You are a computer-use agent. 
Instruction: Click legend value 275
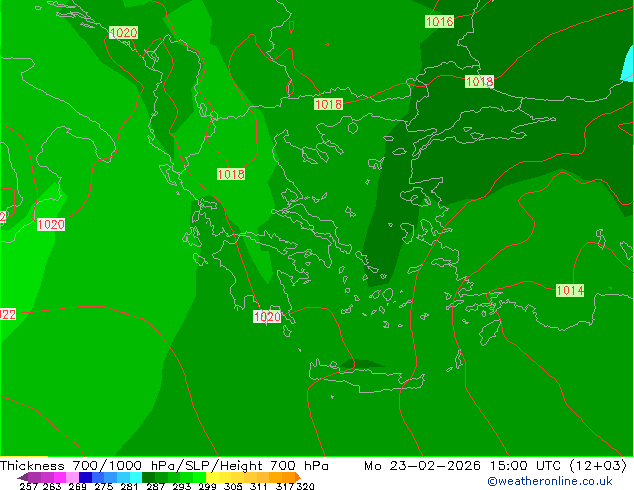104,486
